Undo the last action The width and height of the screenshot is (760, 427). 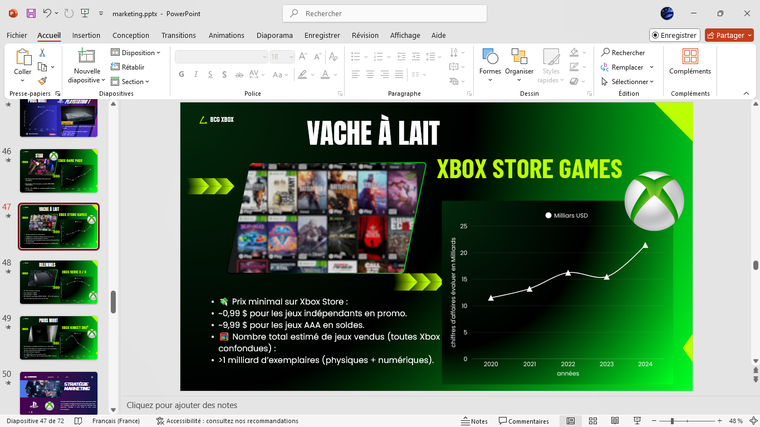(x=47, y=14)
